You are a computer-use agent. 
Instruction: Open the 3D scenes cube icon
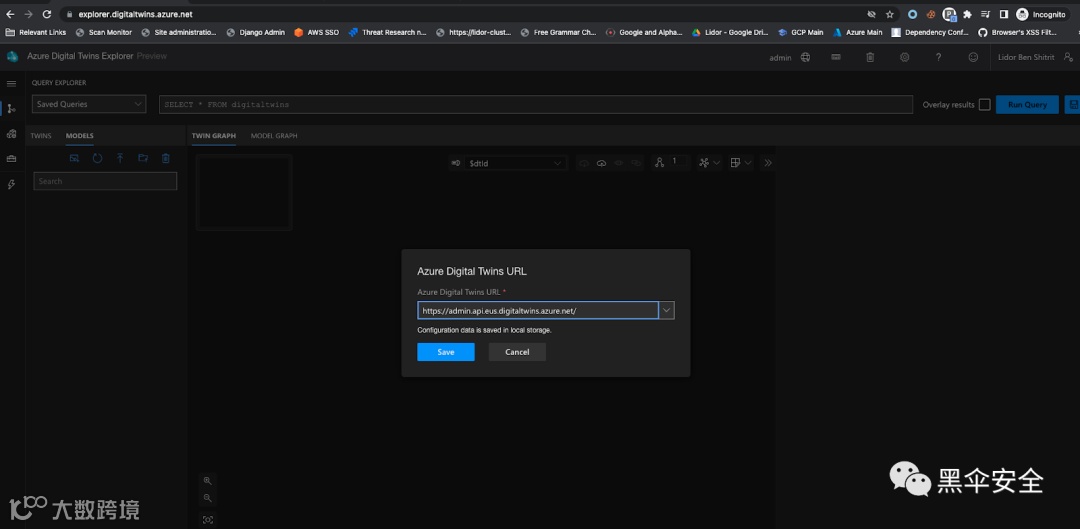11,134
